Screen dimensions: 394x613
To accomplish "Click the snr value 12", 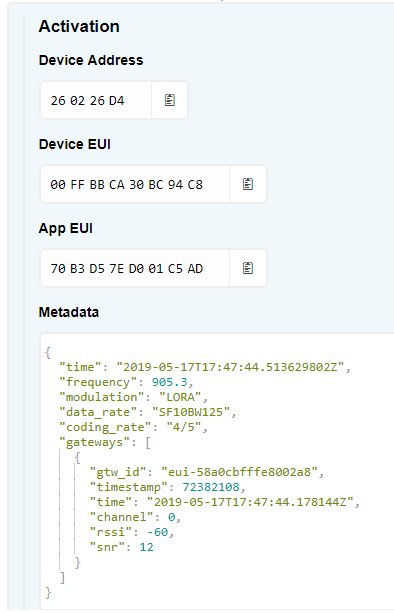I will click(x=147, y=547).
